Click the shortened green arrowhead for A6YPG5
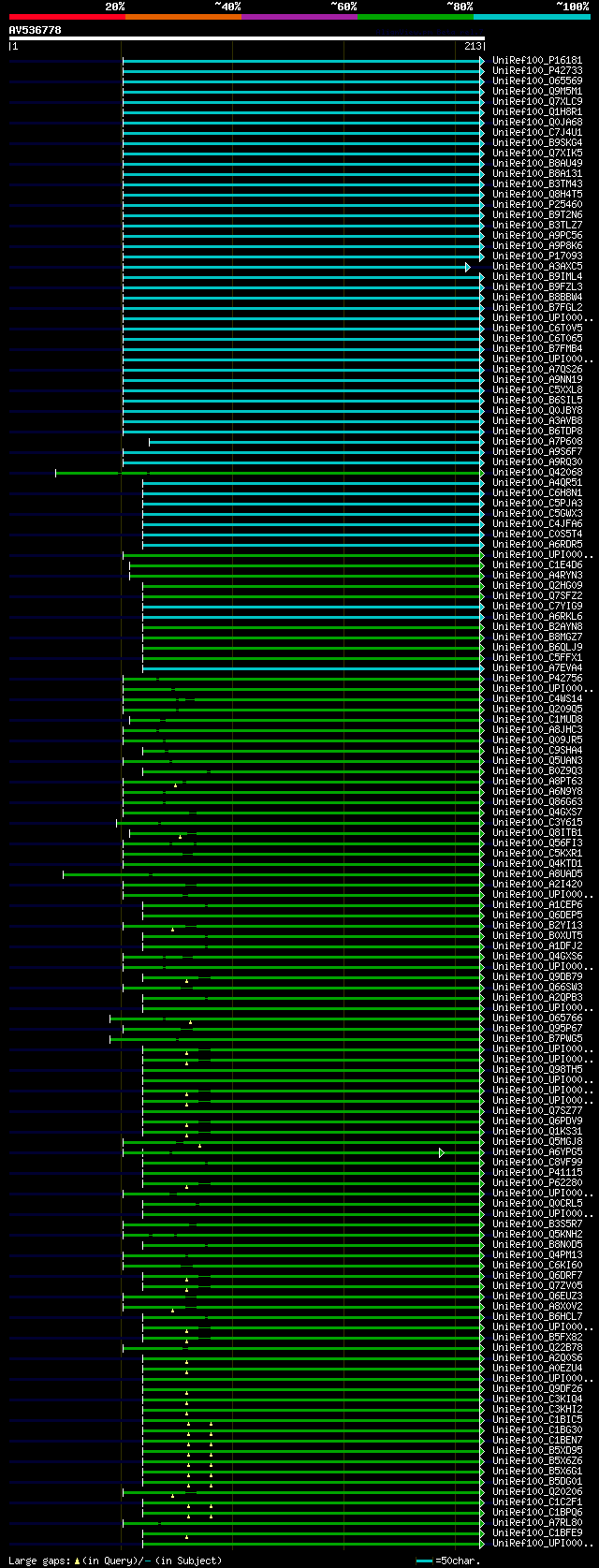Screen dimensions: 599x1568 click(442, 1152)
